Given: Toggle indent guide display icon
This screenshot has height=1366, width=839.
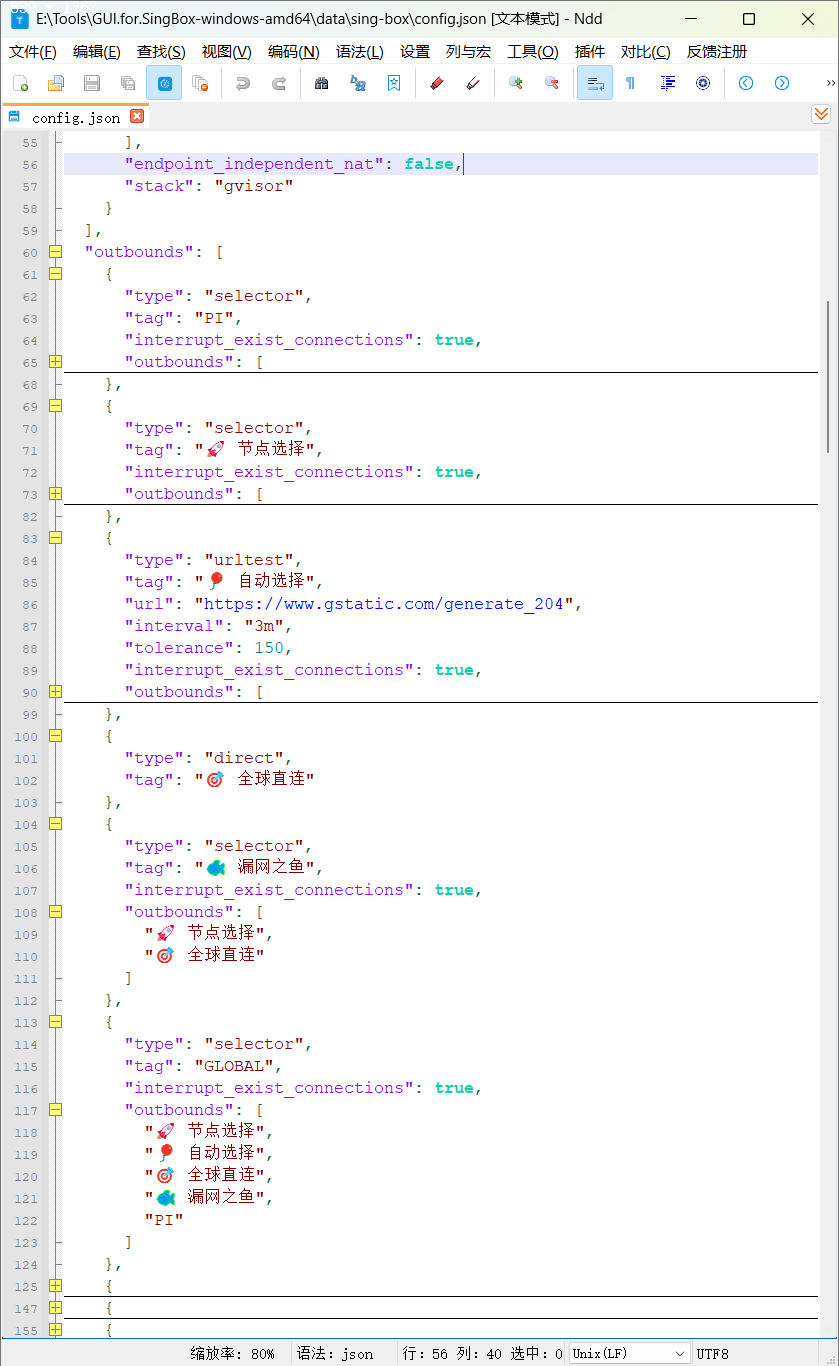Looking at the screenshot, I should point(667,83).
